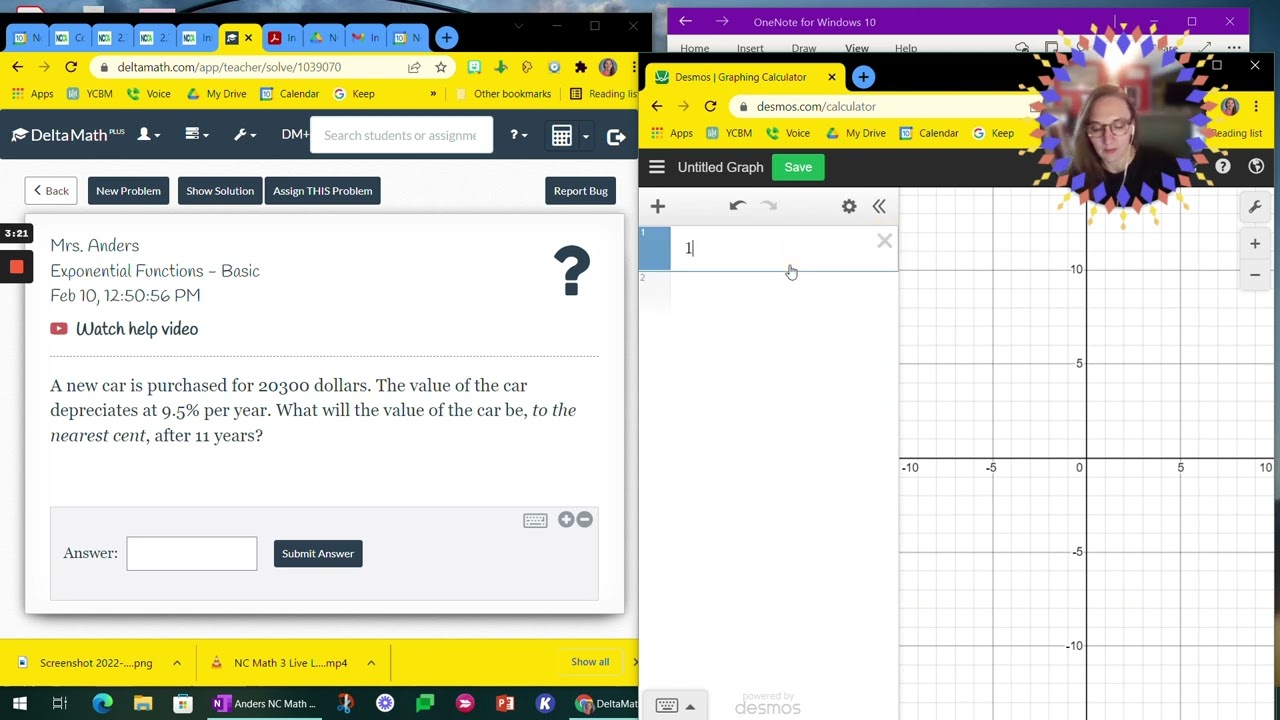Image resolution: width=1280 pixels, height=720 pixels.
Task: Open Desmos help question mark
Action: (1223, 167)
